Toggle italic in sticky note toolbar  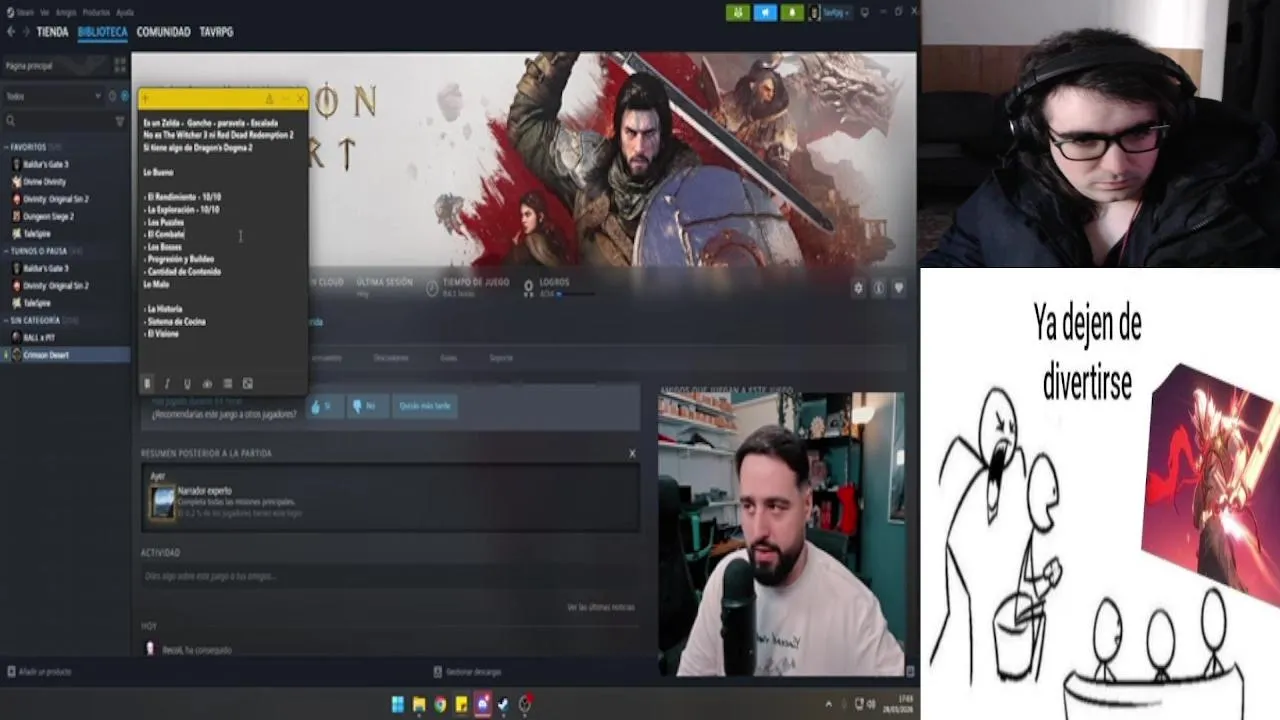pyautogui.click(x=167, y=384)
